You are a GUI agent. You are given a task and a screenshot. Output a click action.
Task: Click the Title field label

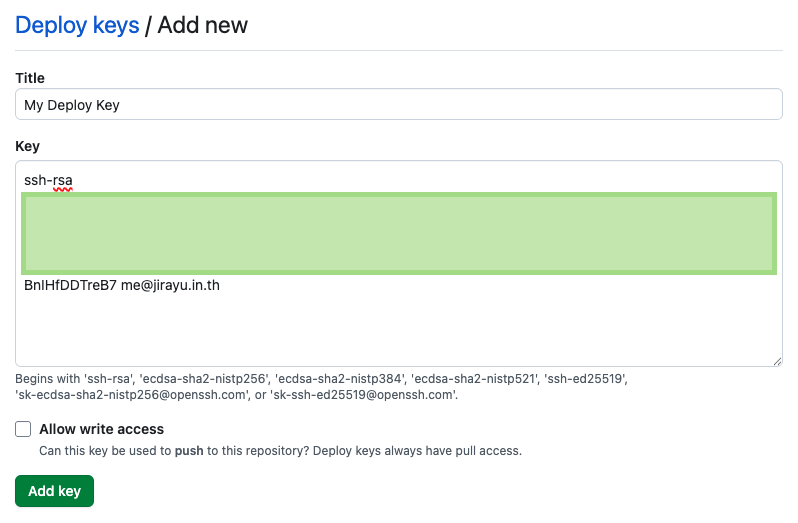30,78
